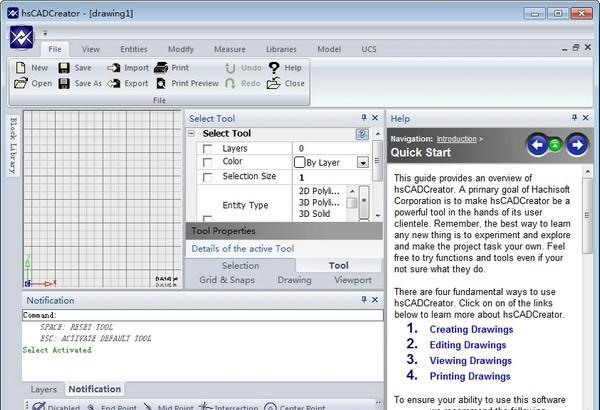Close the Help panel
The width and height of the screenshot is (600, 410).
pyautogui.click(x=585, y=118)
